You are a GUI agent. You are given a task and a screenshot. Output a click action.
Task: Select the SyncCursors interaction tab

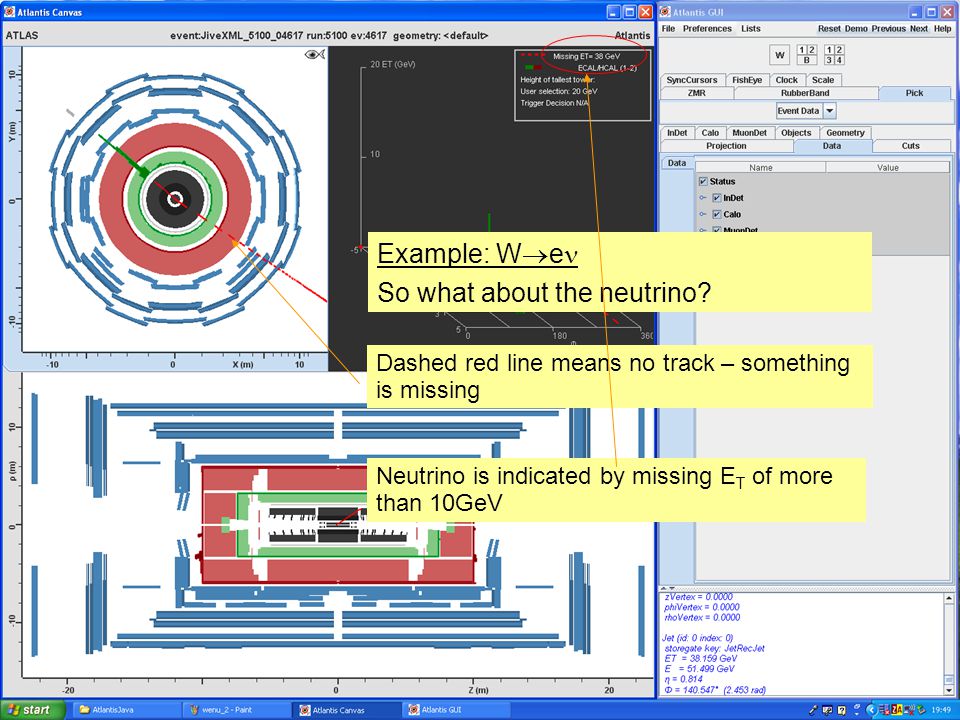click(692, 80)
